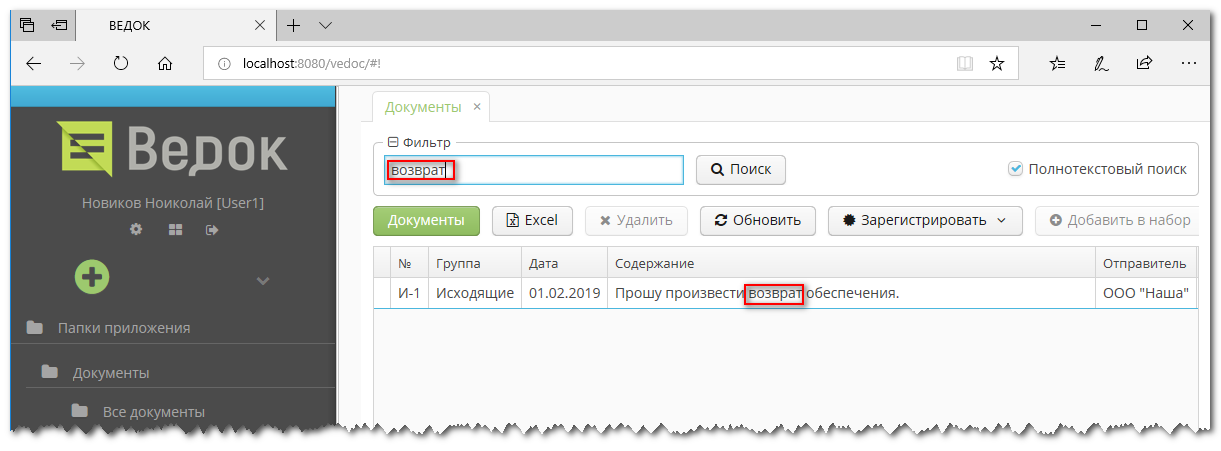The height and width of the screenshot is (451, 1221).
Task: Open the 'Все документы' folder
Action: coord(153,412)
